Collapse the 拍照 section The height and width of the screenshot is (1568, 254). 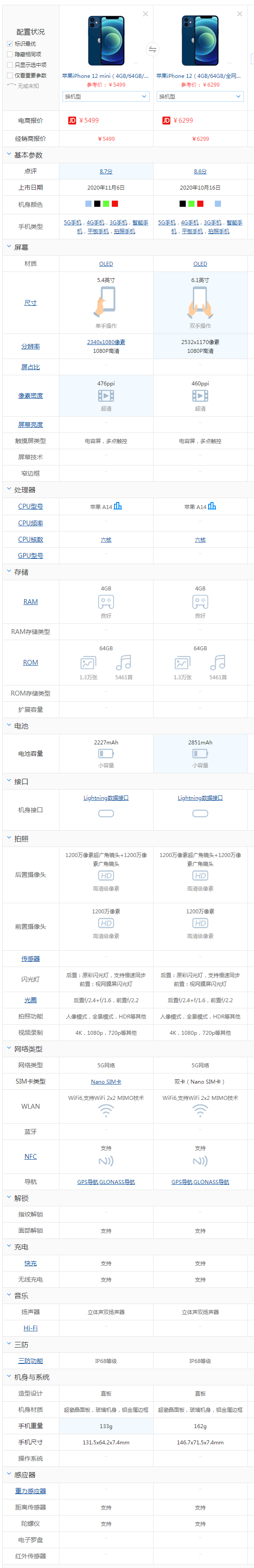[9, 838]
